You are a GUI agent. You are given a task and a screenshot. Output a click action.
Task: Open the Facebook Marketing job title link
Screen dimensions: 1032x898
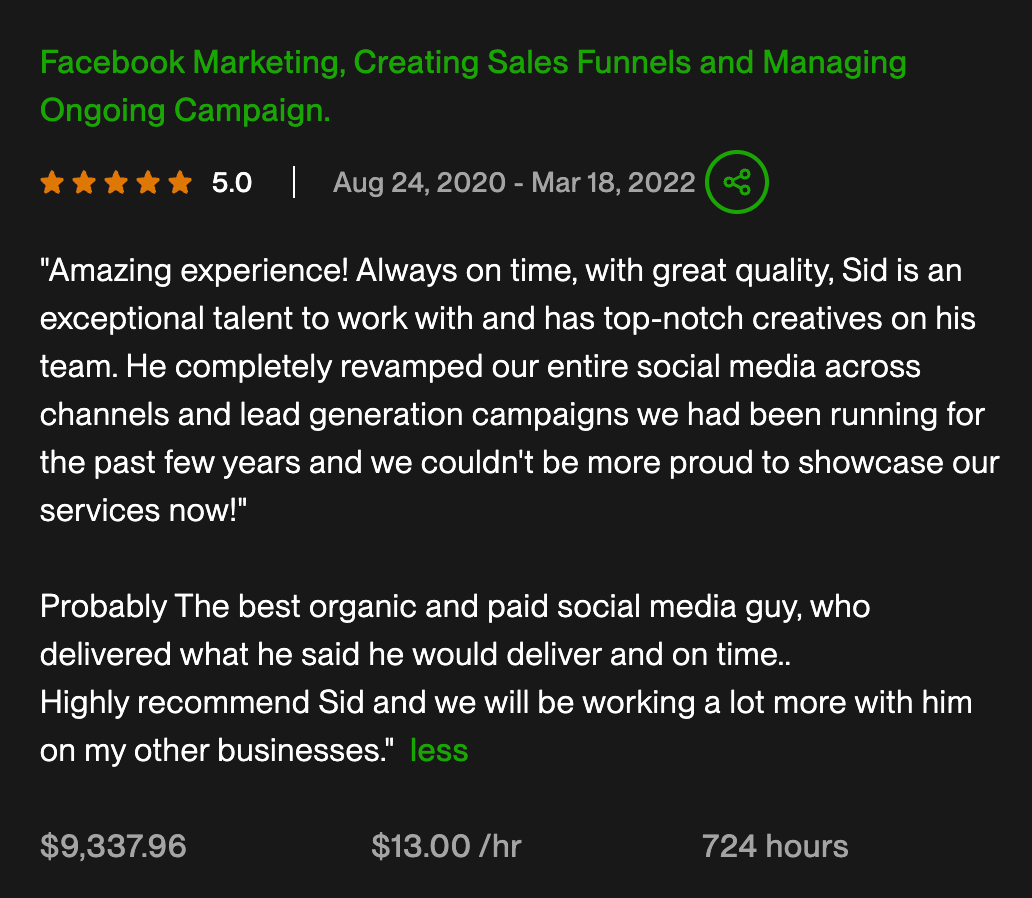tap(472, 63)
